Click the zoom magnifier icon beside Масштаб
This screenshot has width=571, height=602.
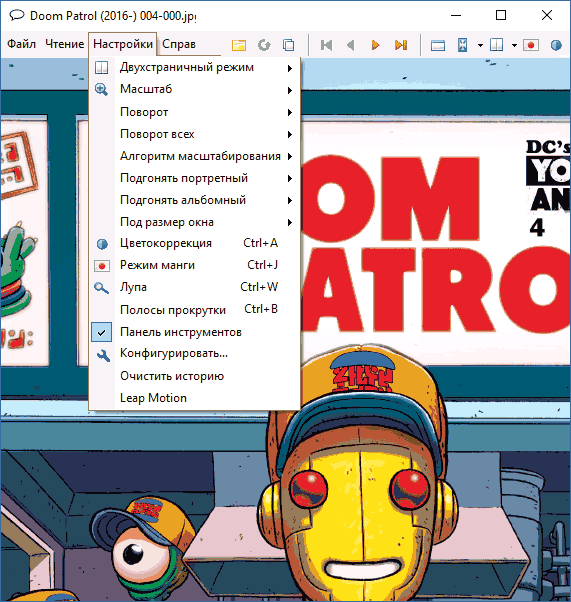[102, 89]
